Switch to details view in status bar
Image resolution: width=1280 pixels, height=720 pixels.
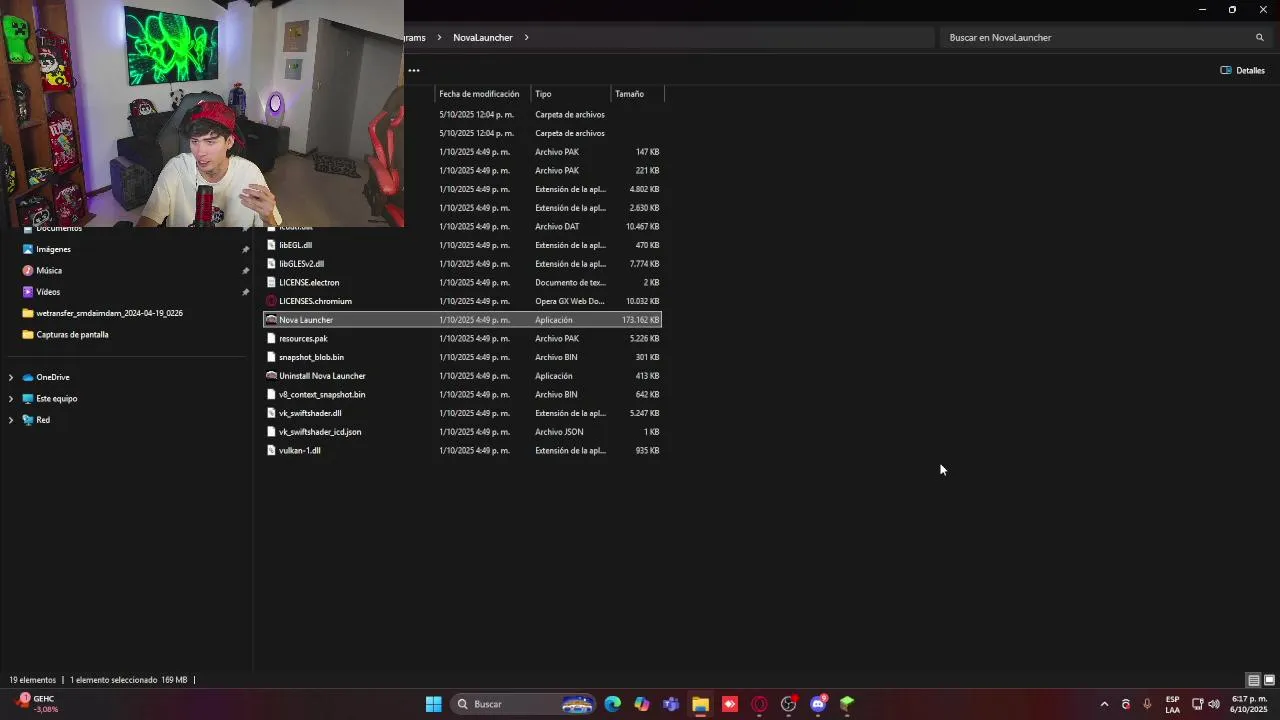point(1253,680)
